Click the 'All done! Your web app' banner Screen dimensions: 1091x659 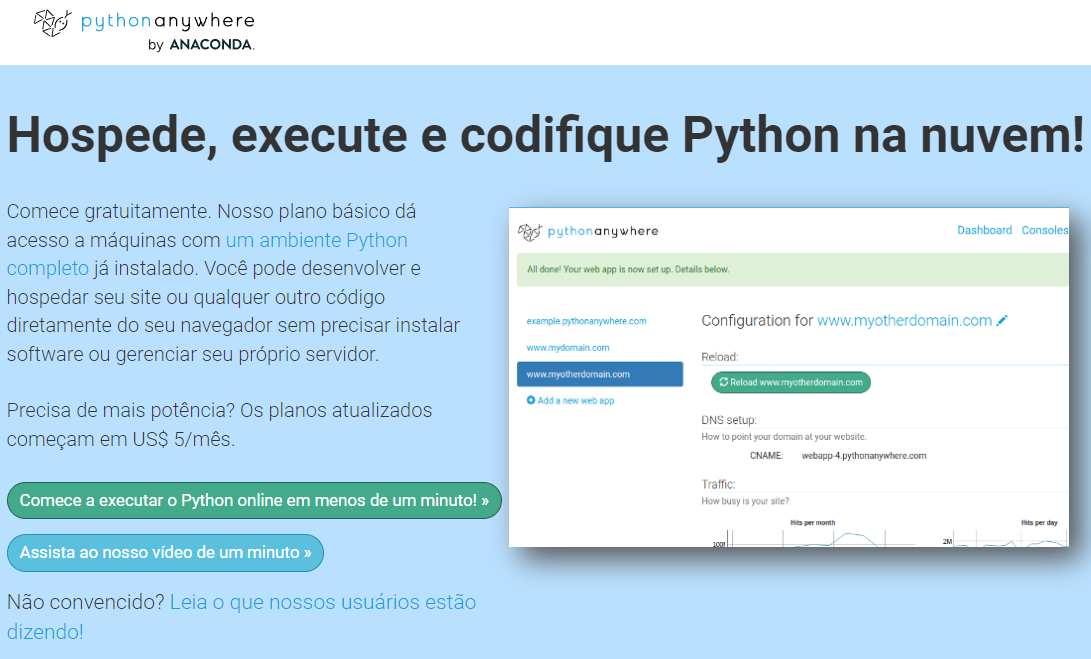(793, 269)
